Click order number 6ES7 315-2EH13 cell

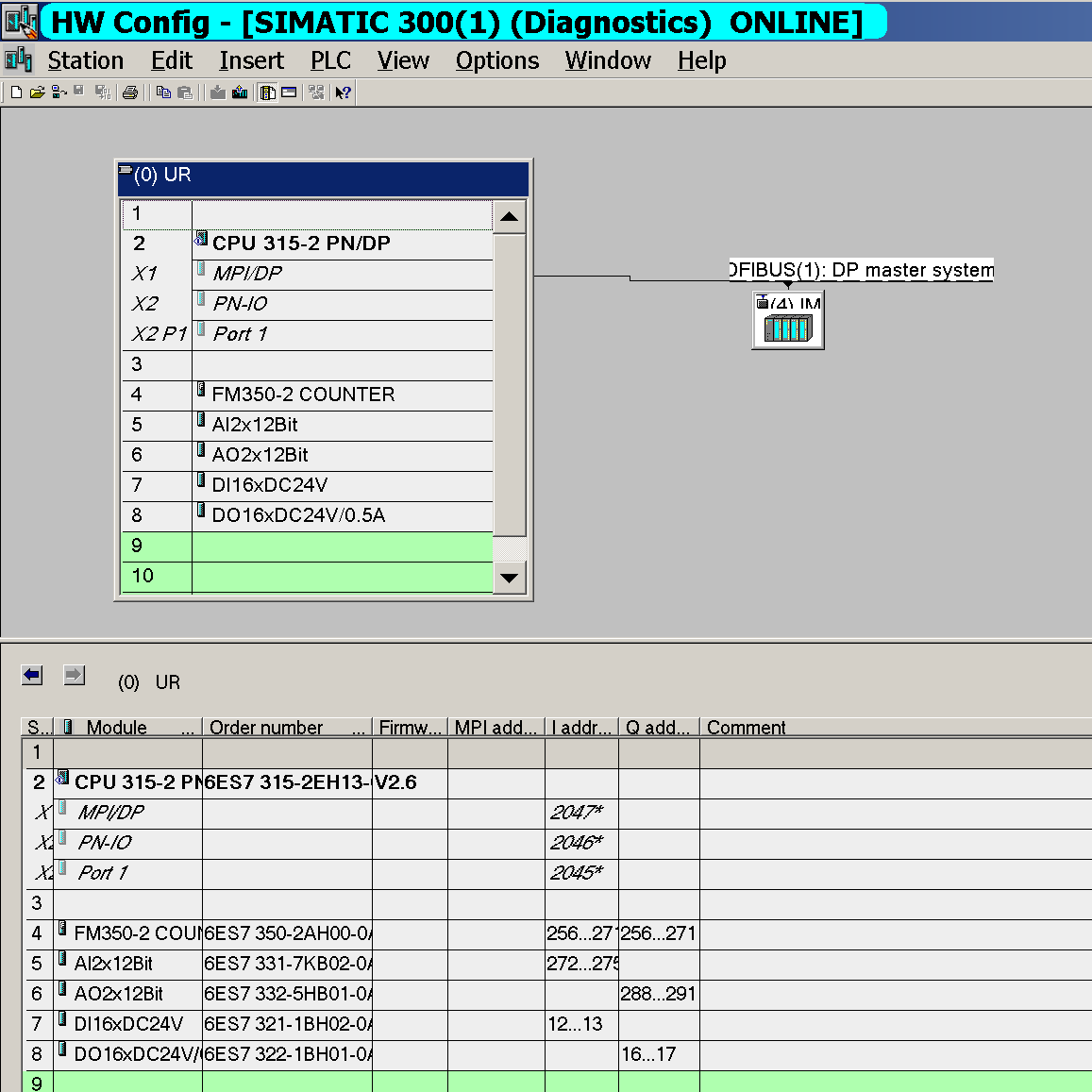point(287,782)
